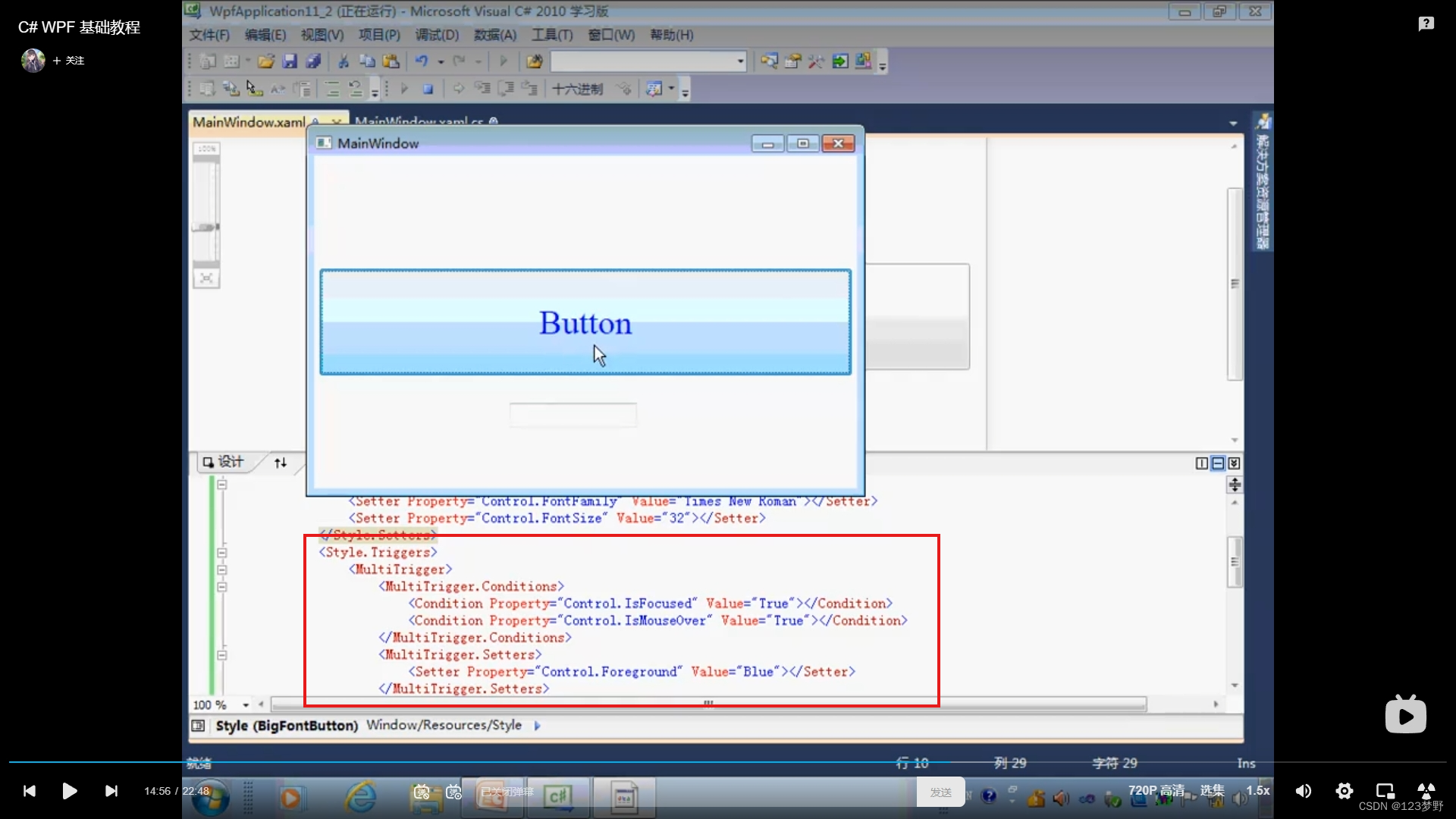Image resolution: width=1456 pixels, height=819 pixels.
Task: Open the 工具(T) menu
Action: tap(552, 35)
